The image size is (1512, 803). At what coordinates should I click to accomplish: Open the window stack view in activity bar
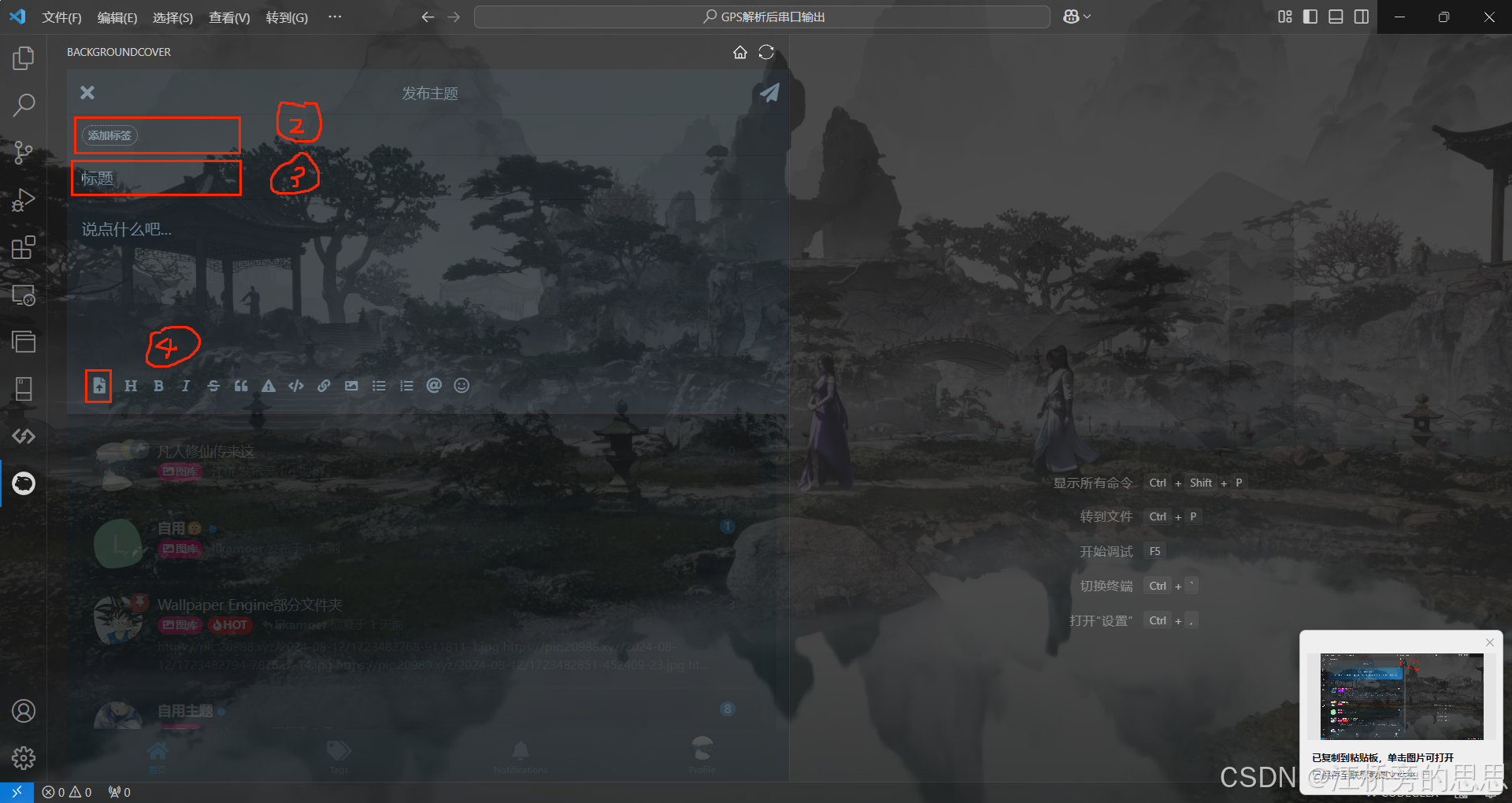pyautogui.click(x=24, y=342)
